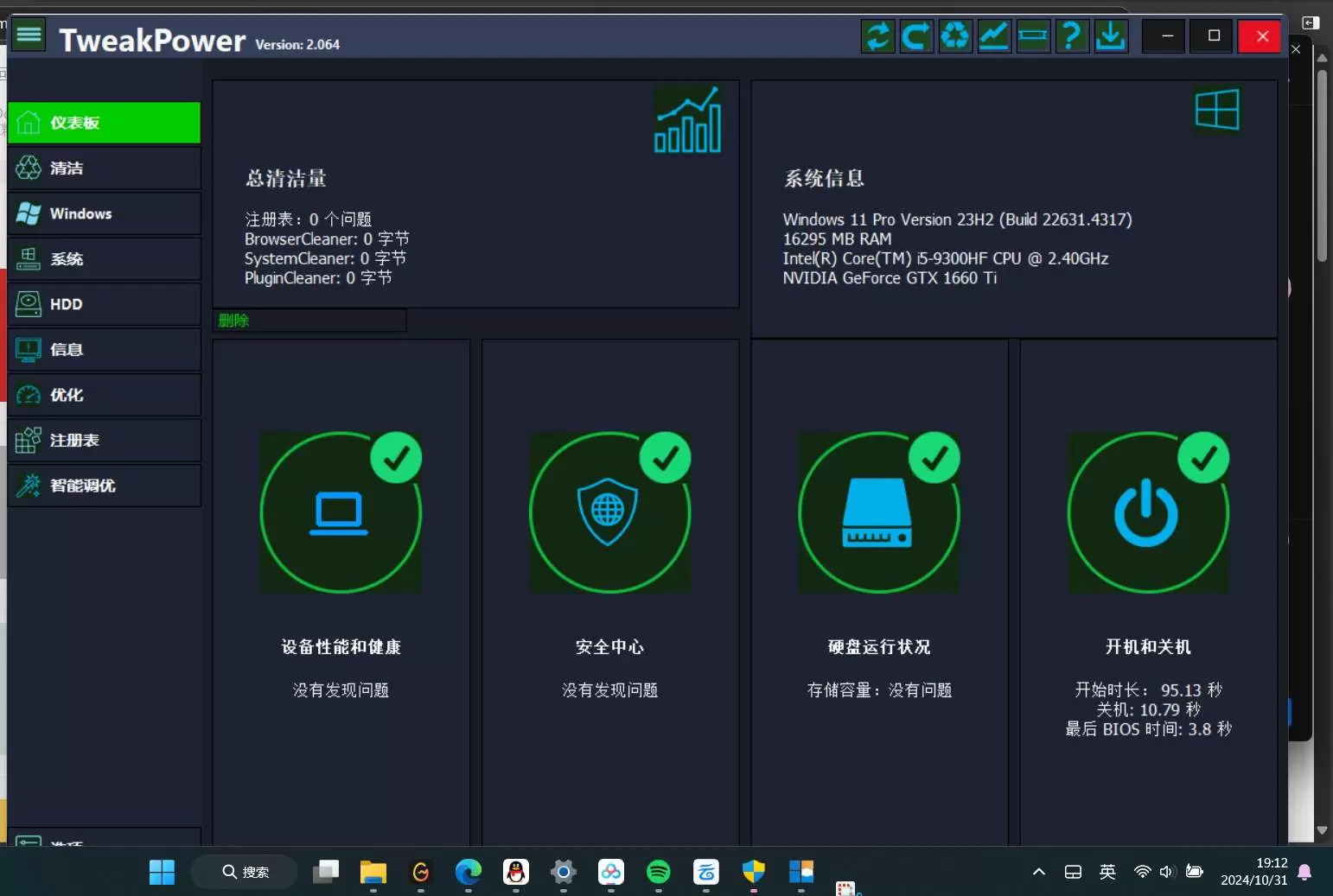Click the 最后 BIOS 时间: 3.8 秒 text
The image size is (1333, 896).
1148,729
